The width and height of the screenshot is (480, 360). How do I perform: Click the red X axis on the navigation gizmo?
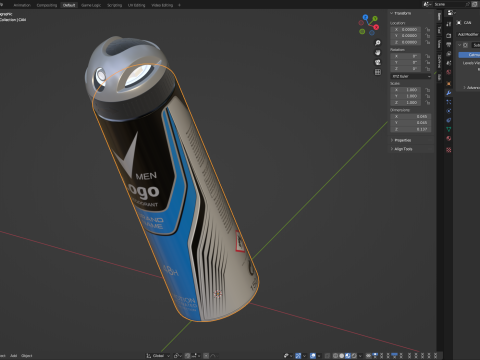click(x=376, y=27)
